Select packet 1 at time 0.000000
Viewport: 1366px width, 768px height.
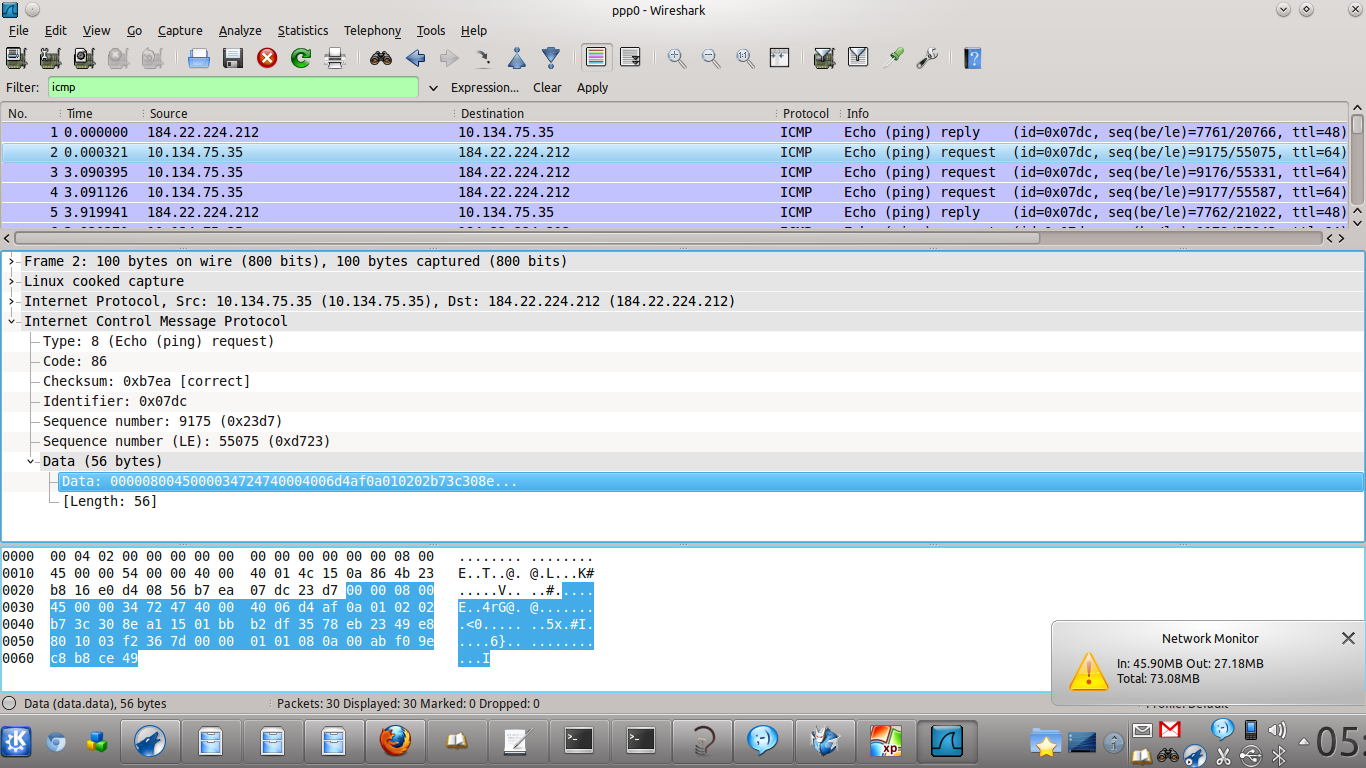[x=675, y=132]
